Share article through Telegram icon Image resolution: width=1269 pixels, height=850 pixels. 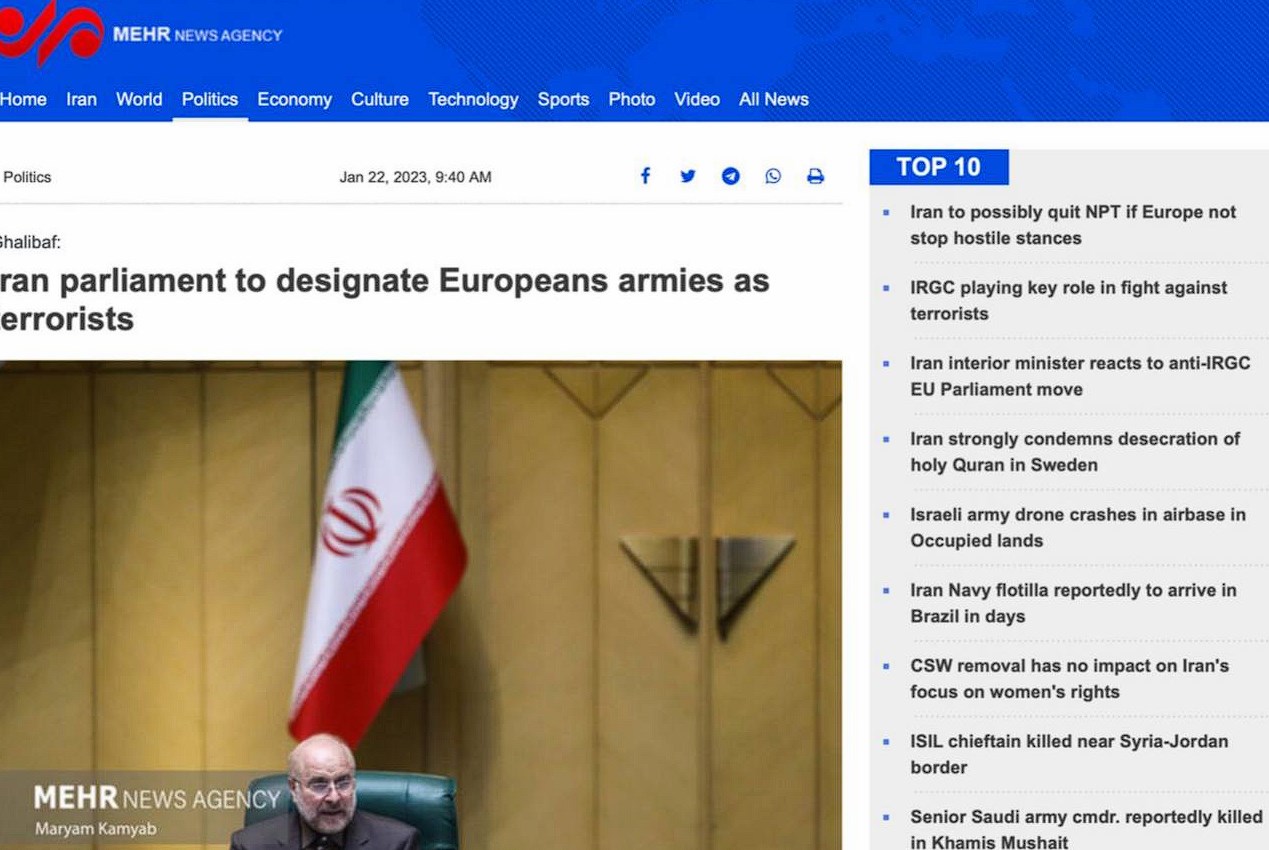(x=731, y=176)
